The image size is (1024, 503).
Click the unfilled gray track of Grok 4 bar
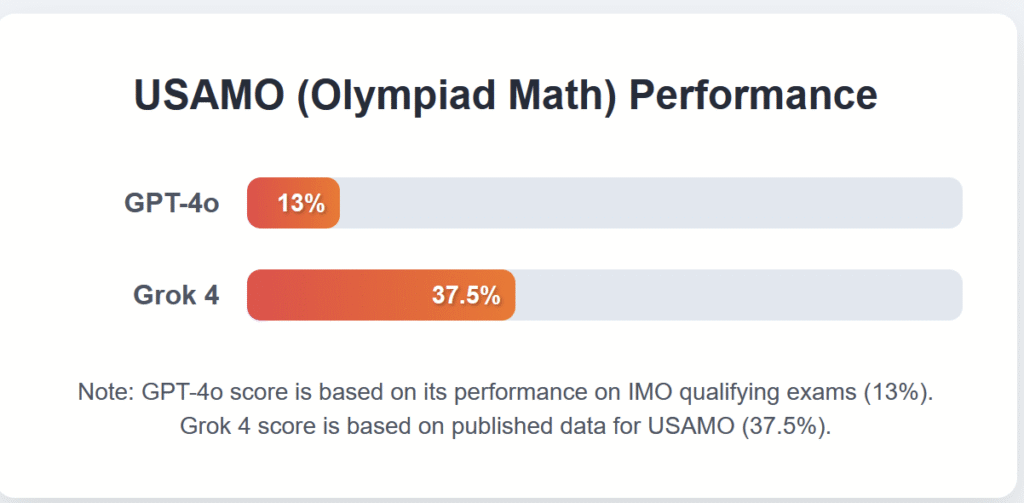coord(739,295)
